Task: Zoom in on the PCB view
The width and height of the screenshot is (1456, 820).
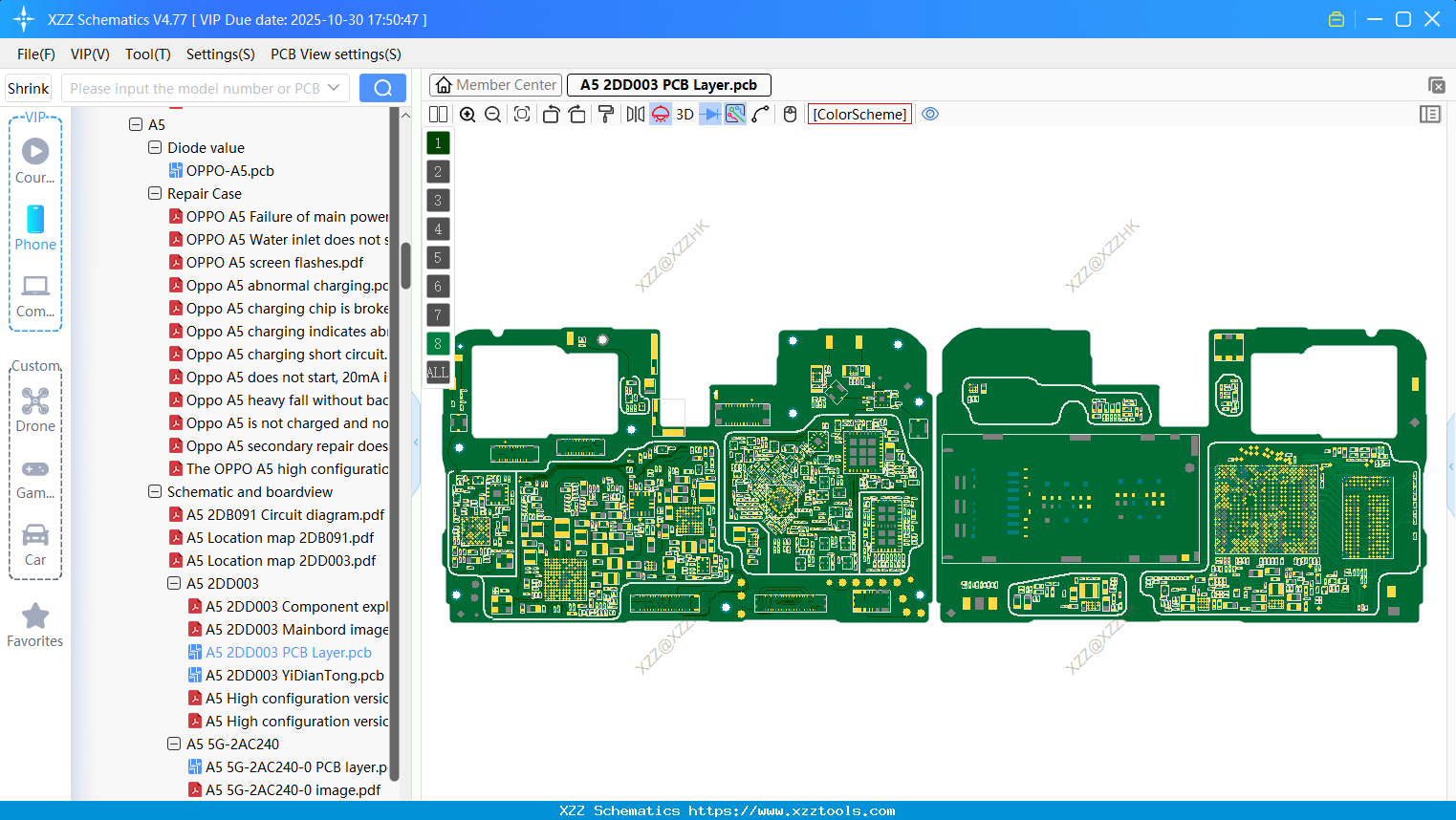Action: (467, 115)
